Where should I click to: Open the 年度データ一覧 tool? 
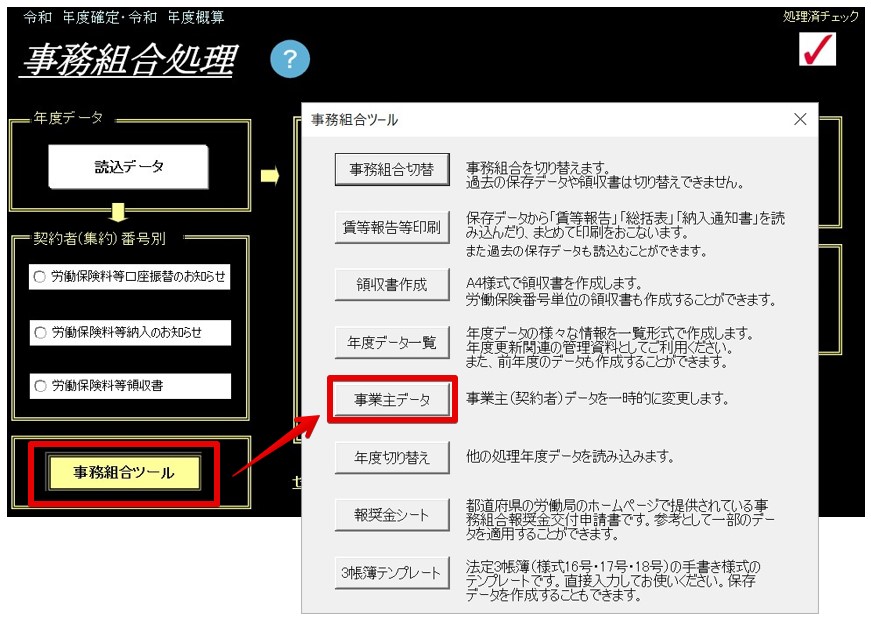(392, 343)
